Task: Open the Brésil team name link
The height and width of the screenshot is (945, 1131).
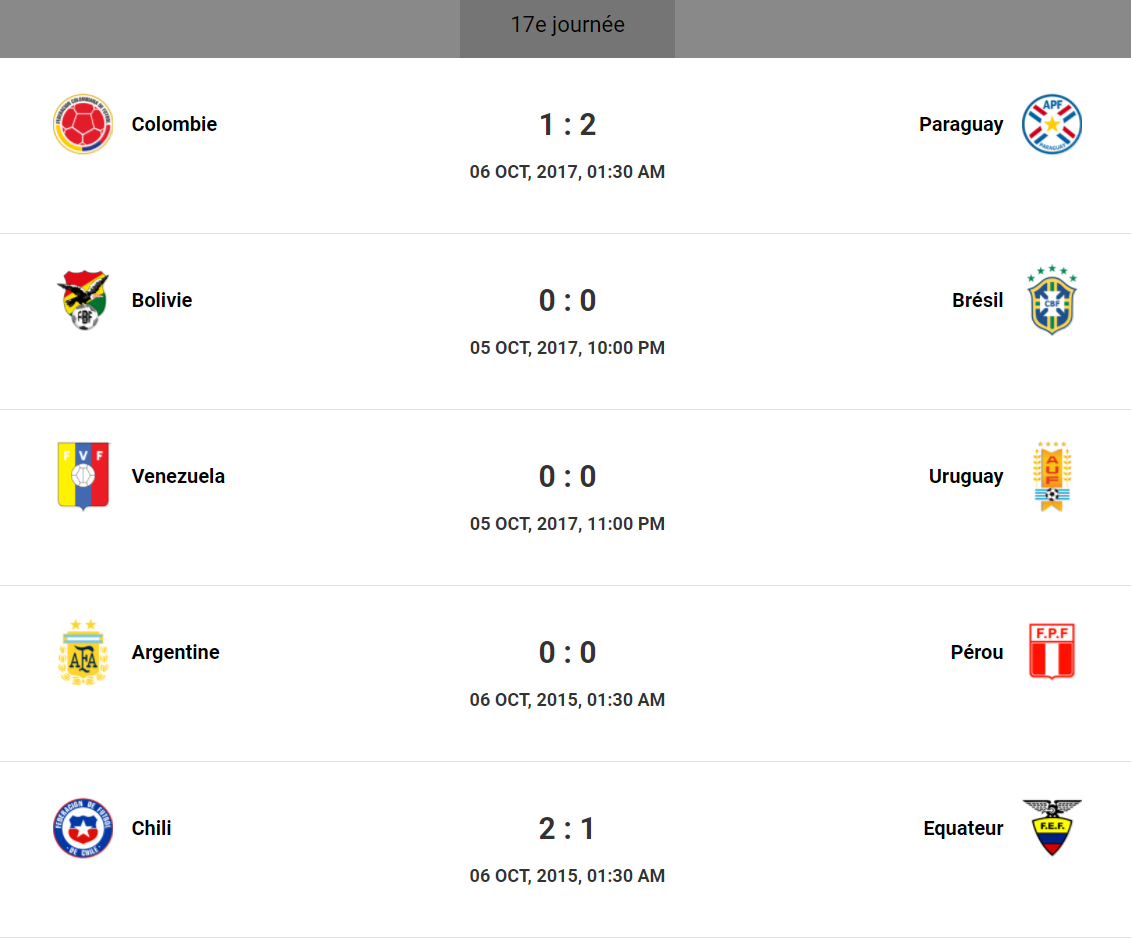Action: pos(977,300)
